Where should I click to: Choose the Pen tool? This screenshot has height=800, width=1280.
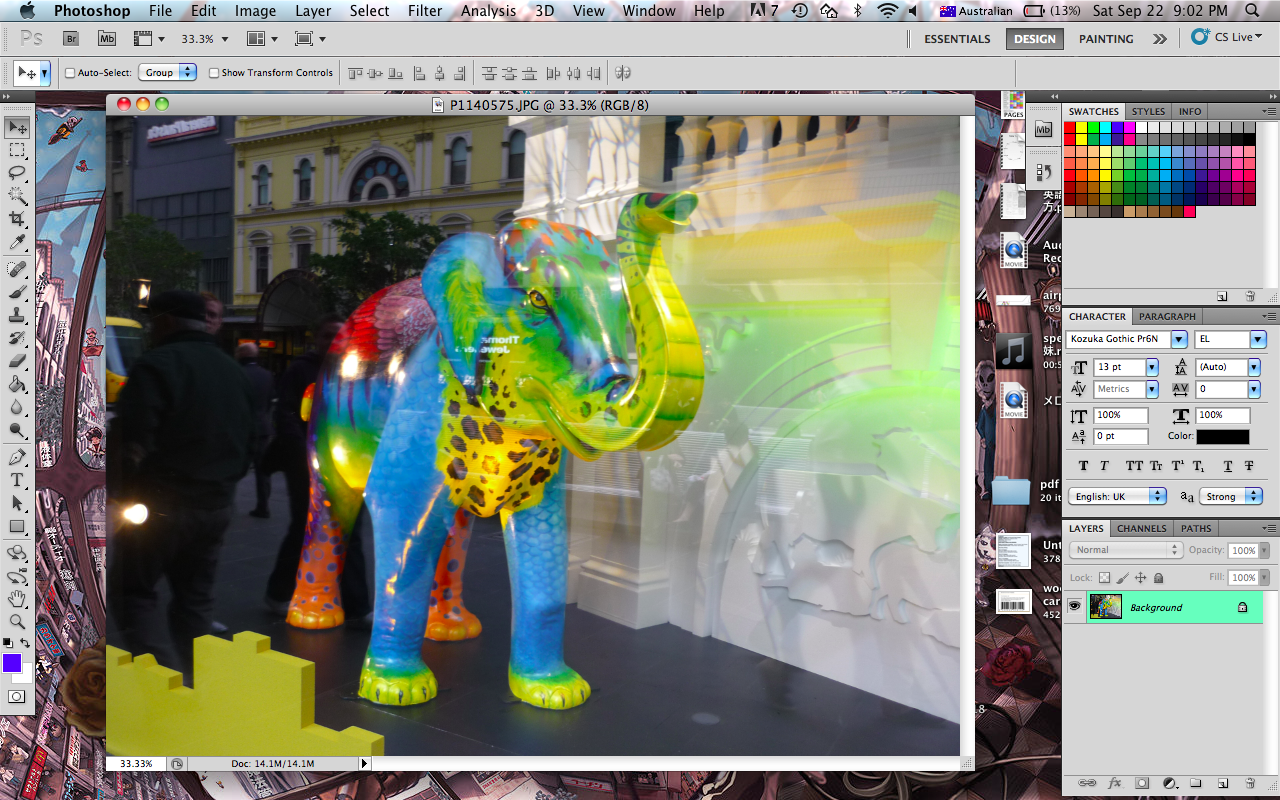[17, 456]
